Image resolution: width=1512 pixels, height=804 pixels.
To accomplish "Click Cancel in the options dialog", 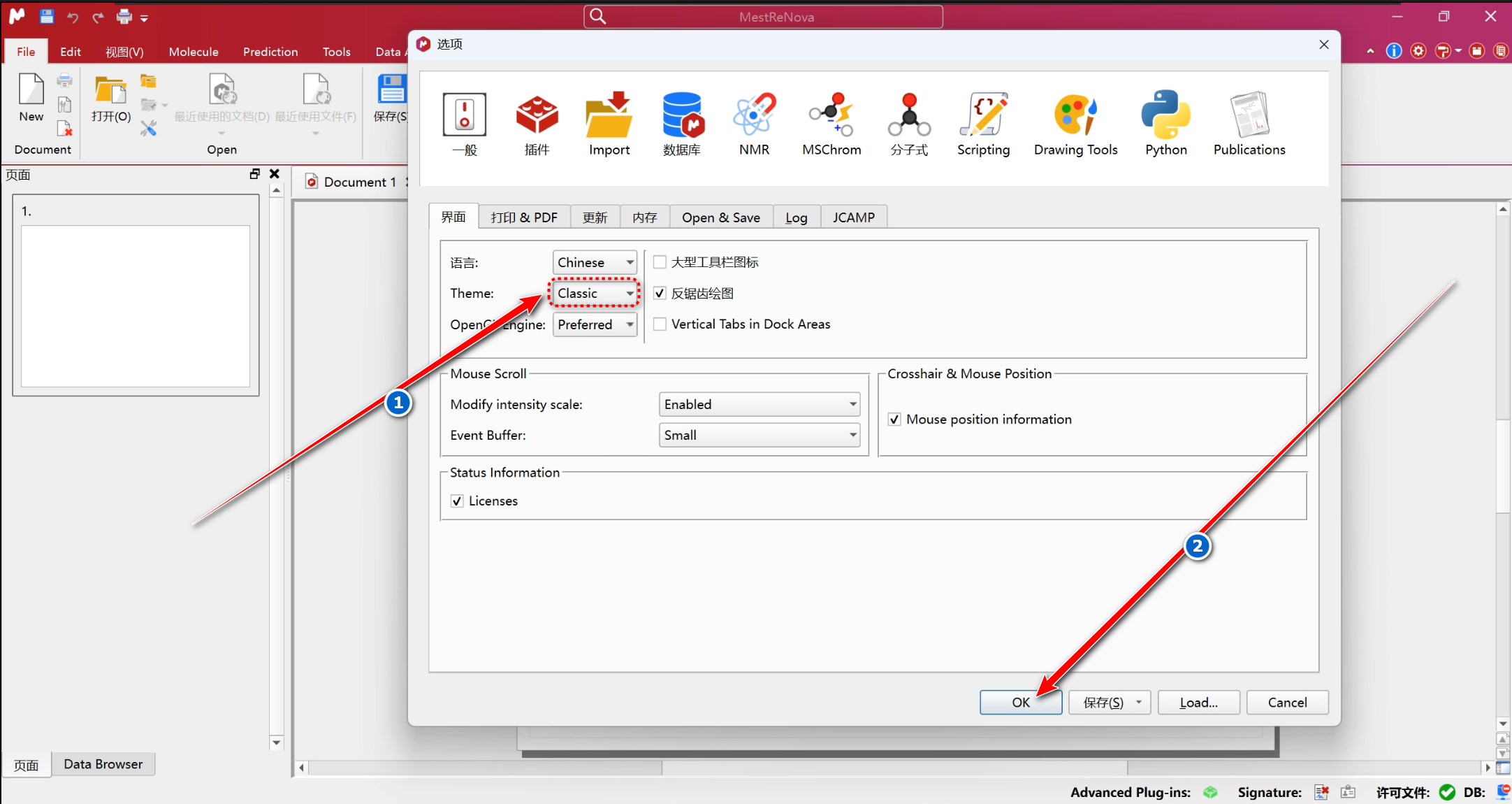I will tap(1288, 702).
